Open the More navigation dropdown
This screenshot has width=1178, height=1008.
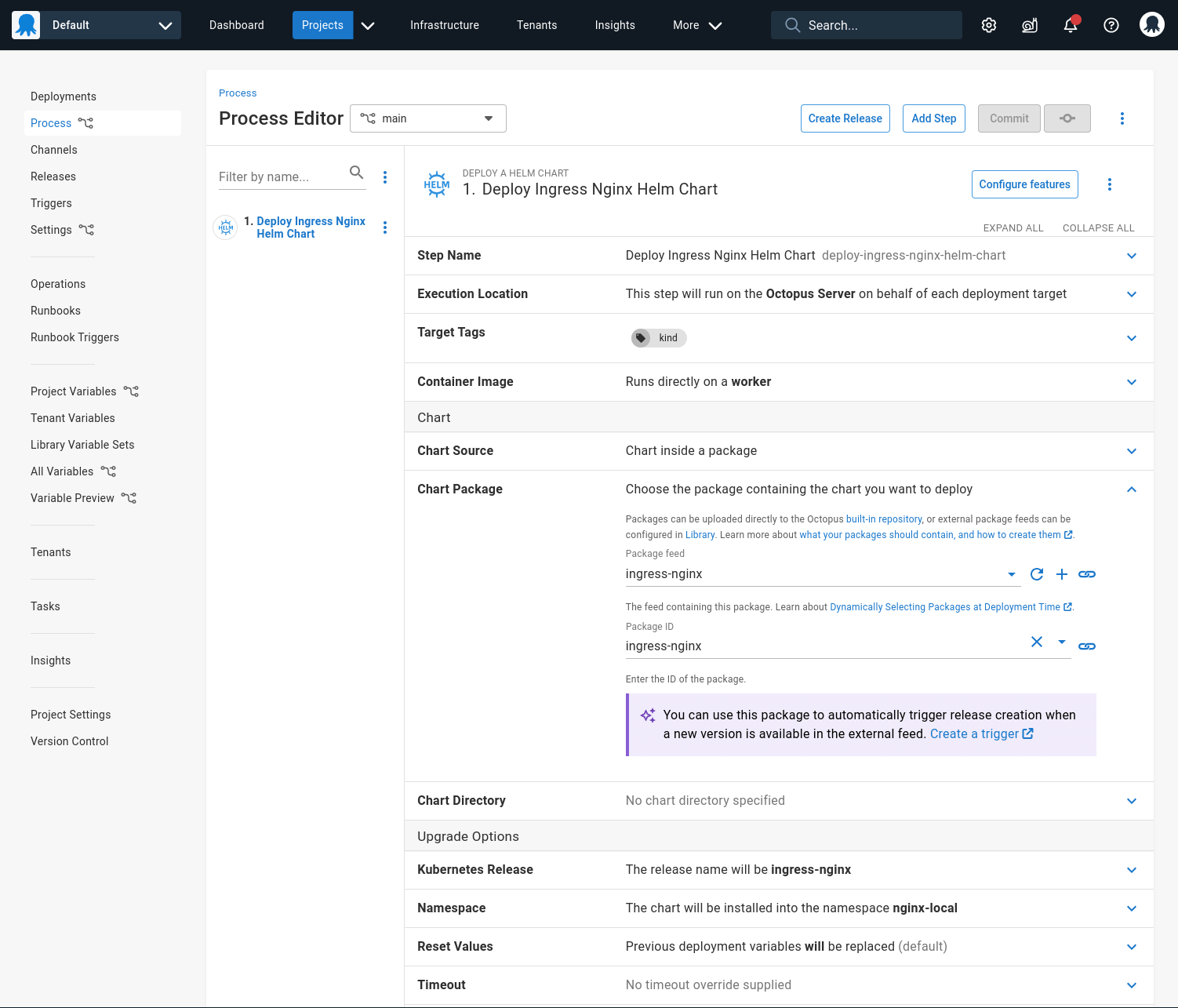click(x=697, y=25)
